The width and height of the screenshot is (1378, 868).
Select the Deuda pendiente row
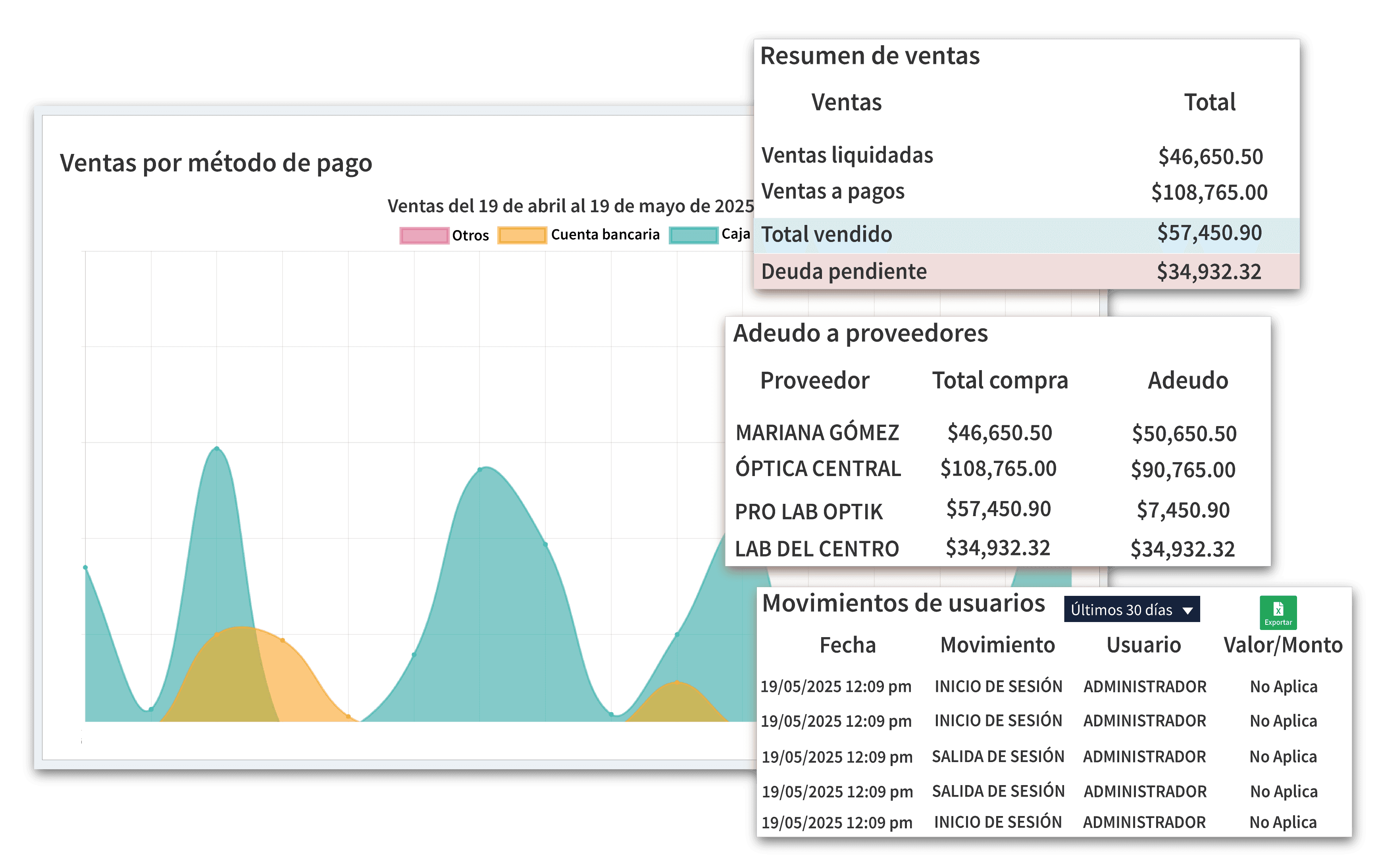click(1027, 271)
